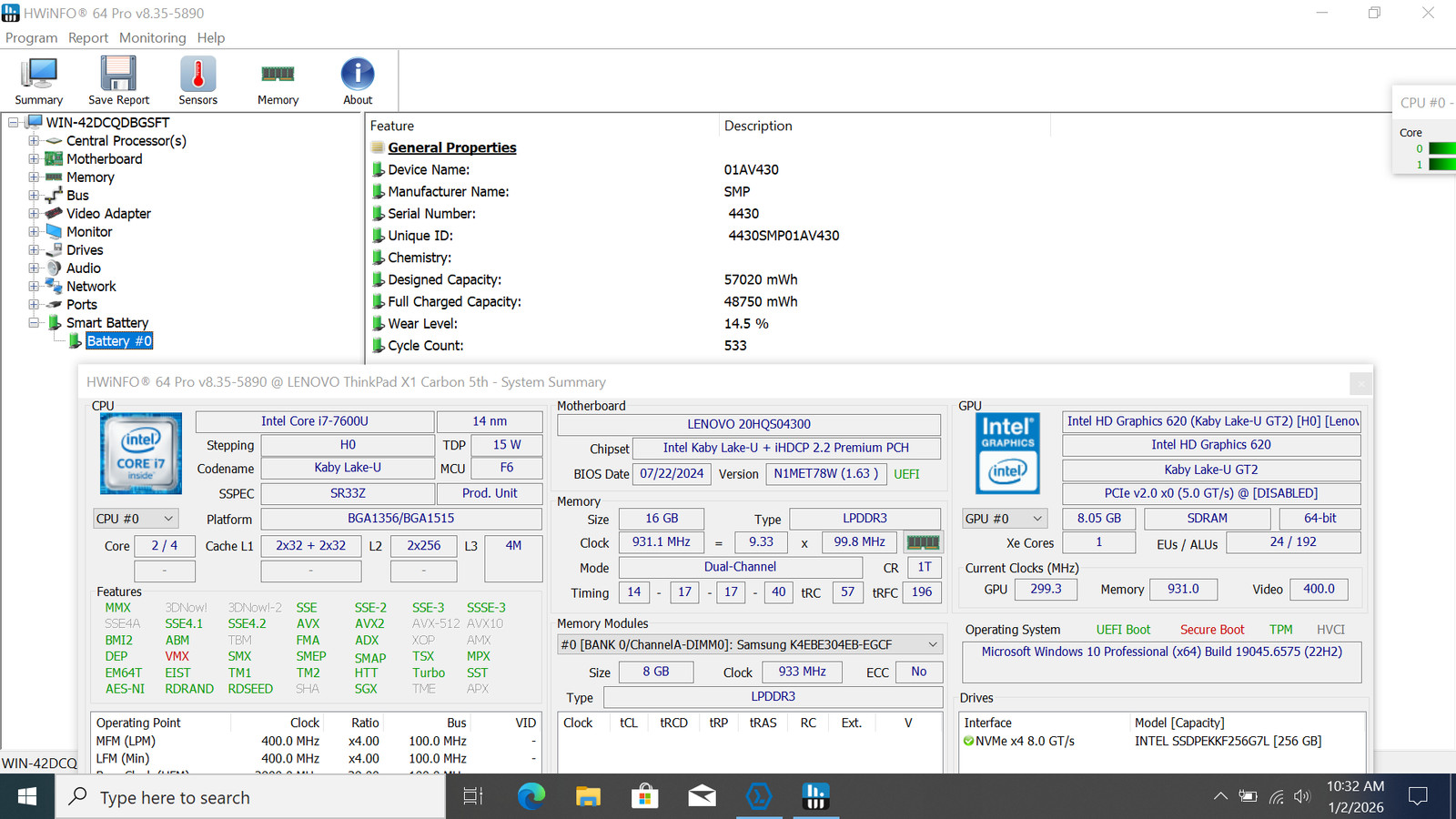The width and height of the screenshot is (1456, 819).
Task: Expand the Drives tree node
Action: click(x=34, y=250)
